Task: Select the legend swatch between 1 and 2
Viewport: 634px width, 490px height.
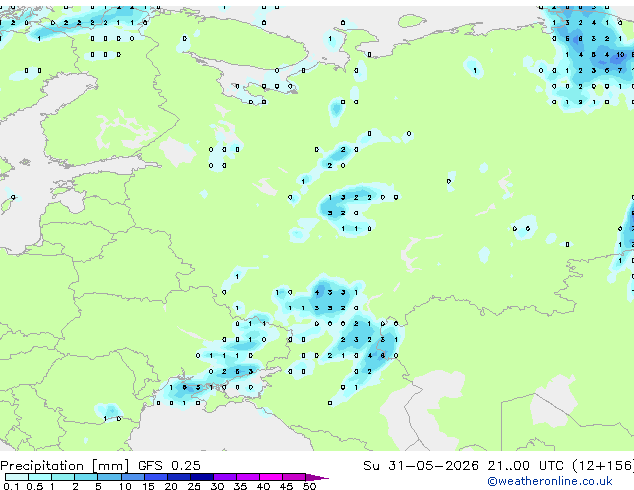Action: 63,477
